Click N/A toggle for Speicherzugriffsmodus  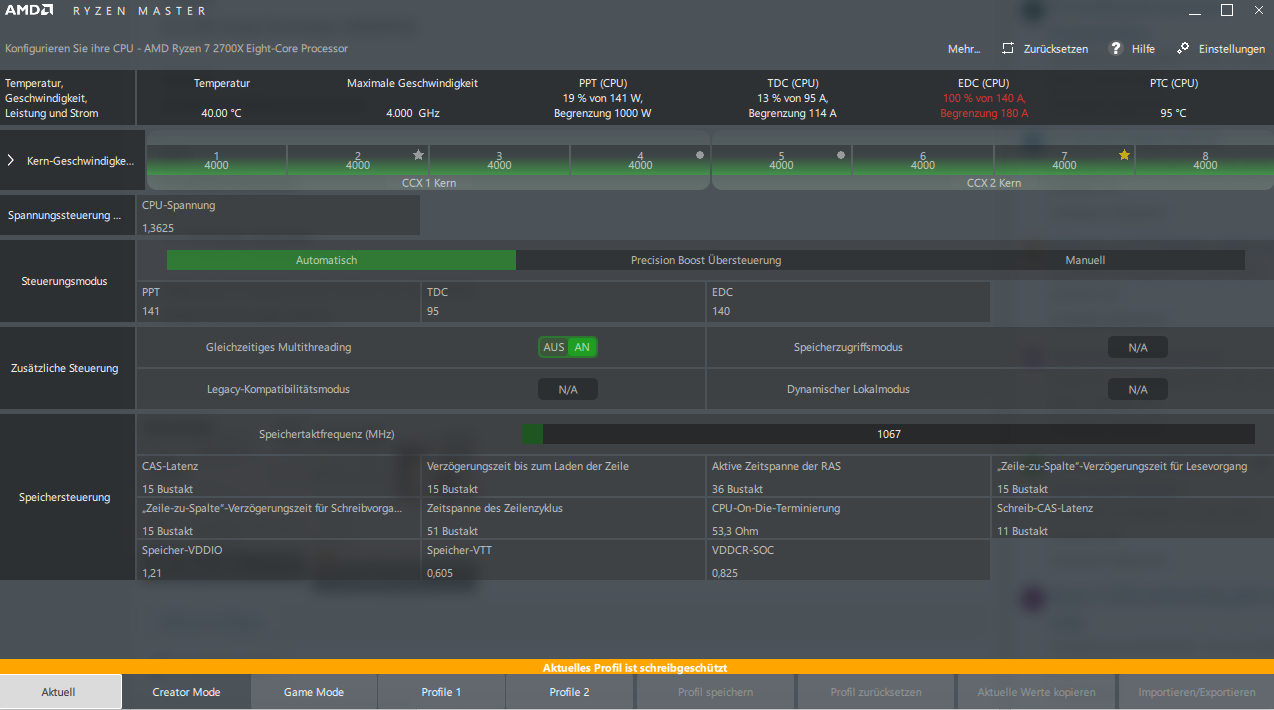coord(1137,347)
